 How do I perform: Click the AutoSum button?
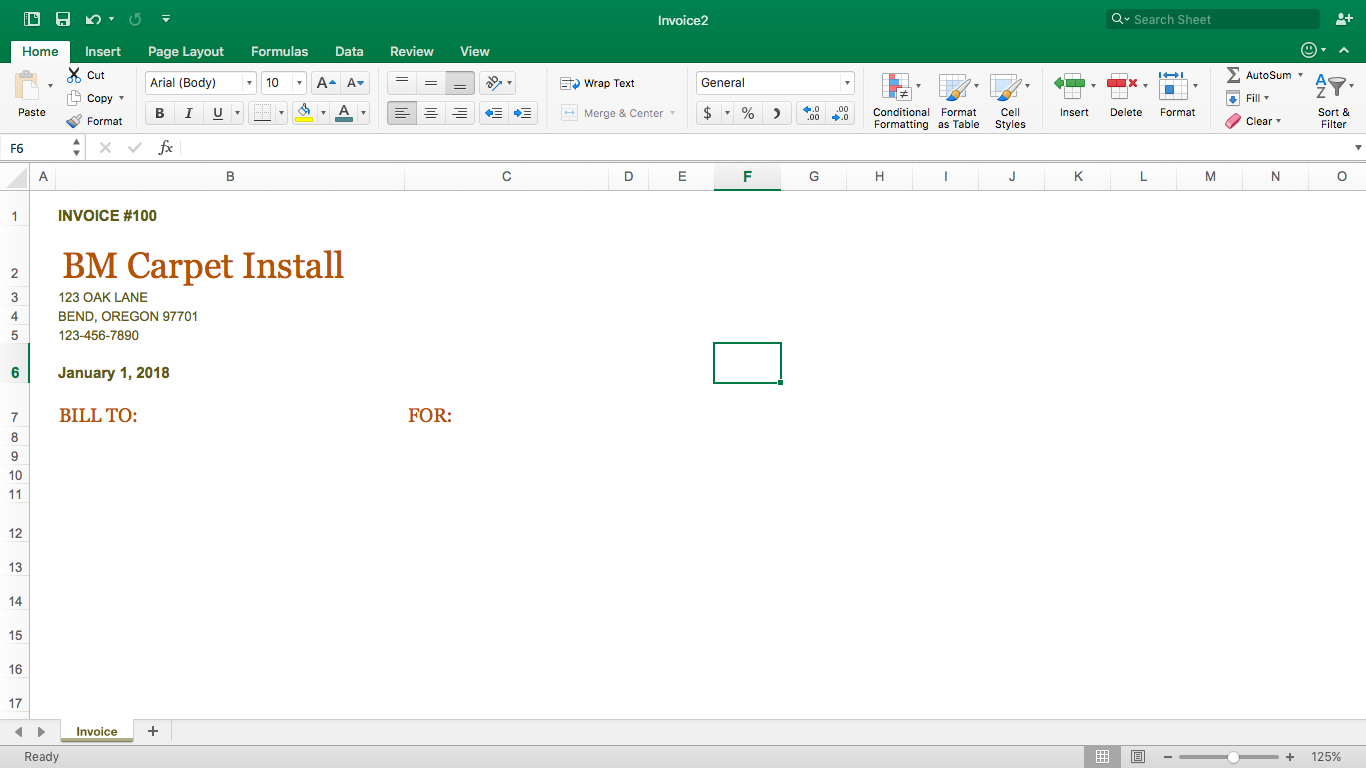(1260, 75)
